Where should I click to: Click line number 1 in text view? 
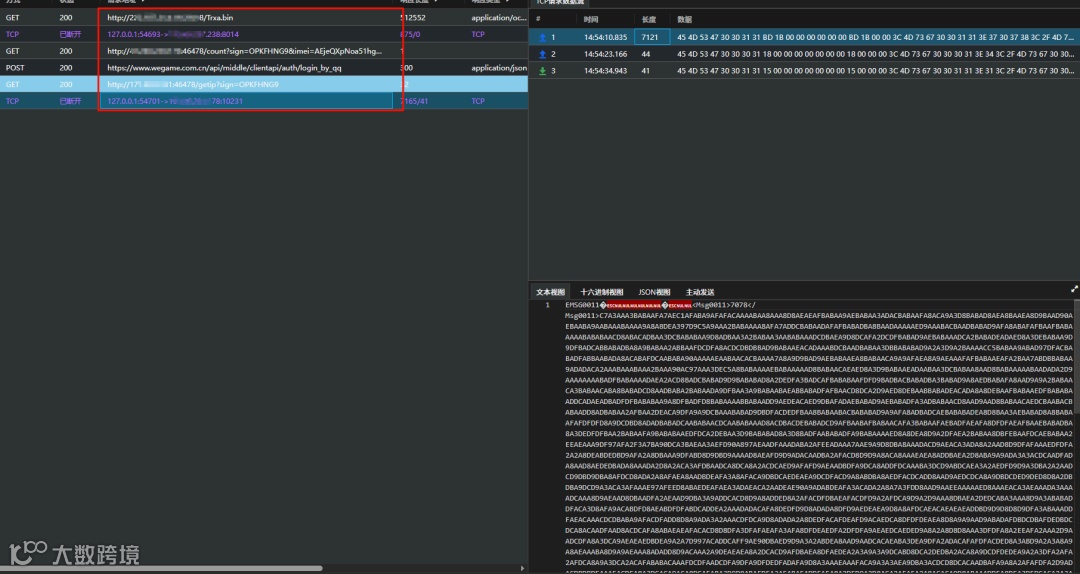click(548, 305)
